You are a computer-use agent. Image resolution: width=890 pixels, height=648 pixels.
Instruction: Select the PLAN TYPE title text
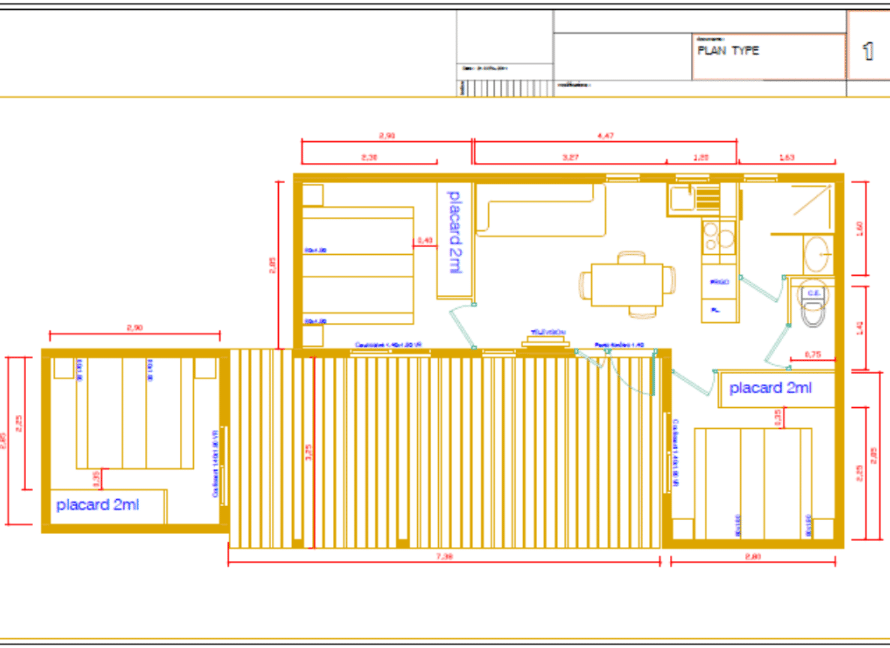point(727,50)
